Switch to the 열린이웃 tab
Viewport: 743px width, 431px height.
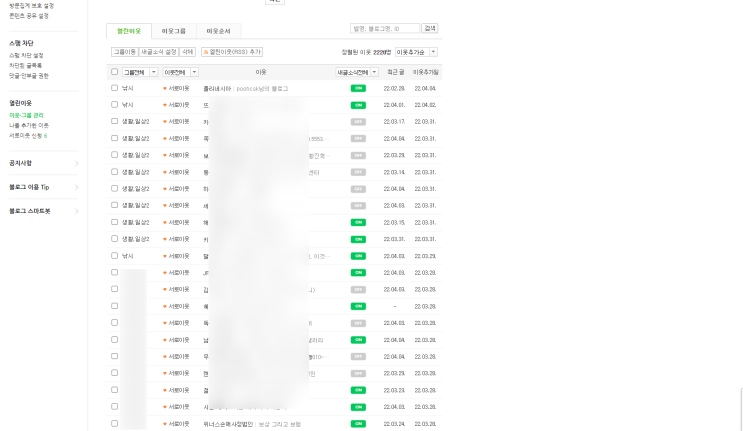coord(129,31)
